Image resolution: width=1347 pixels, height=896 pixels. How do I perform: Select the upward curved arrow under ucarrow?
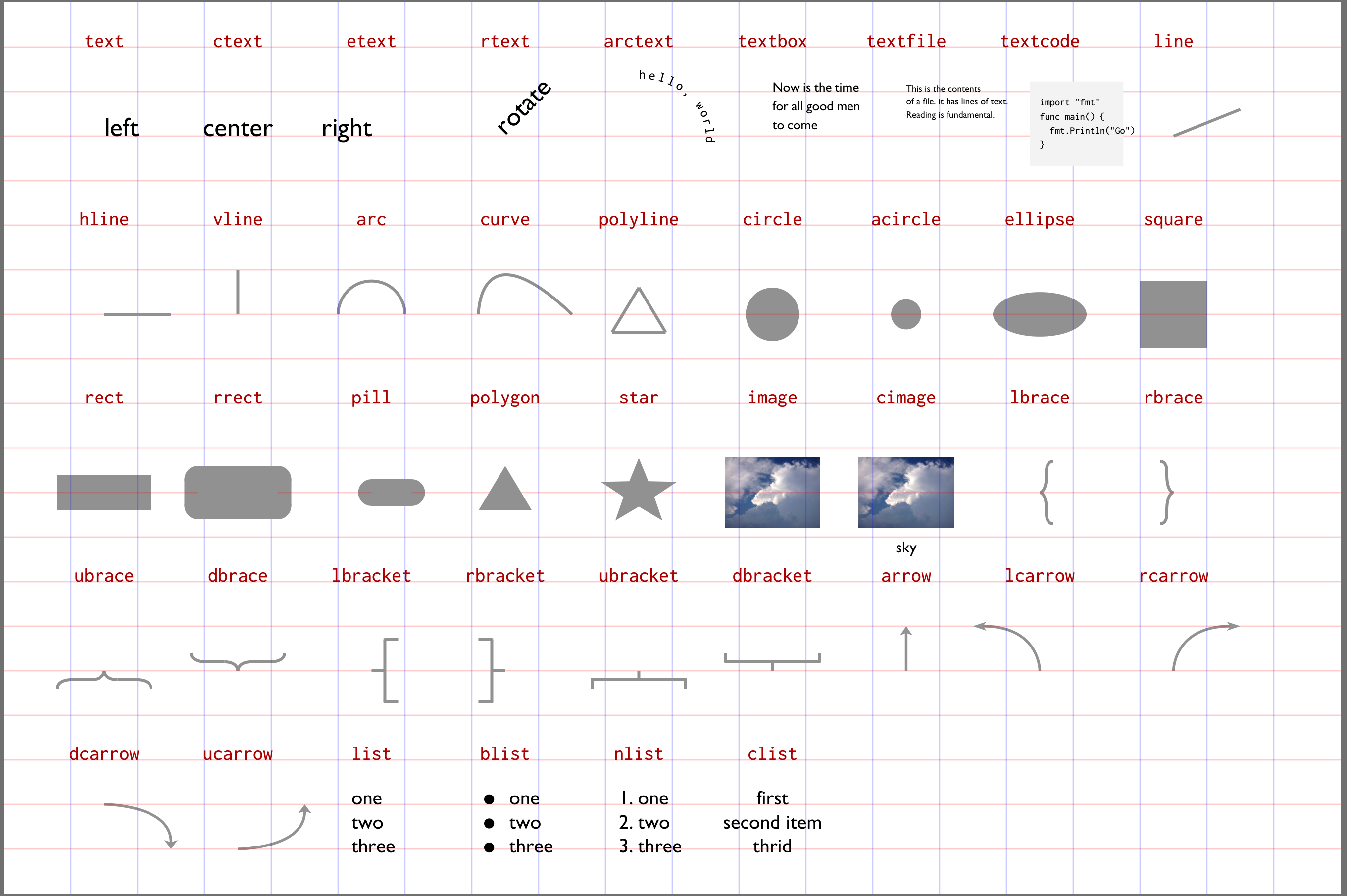coord(274,827)
